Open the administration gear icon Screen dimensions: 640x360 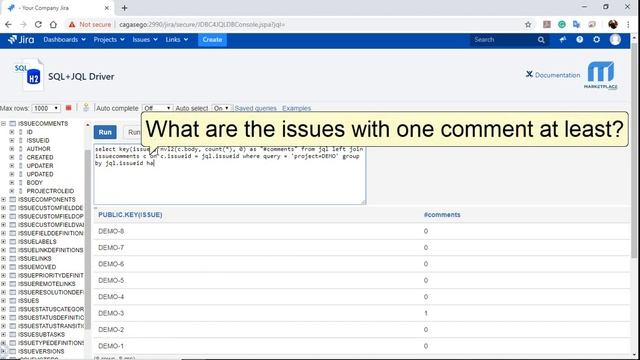(x=597, y=40)
